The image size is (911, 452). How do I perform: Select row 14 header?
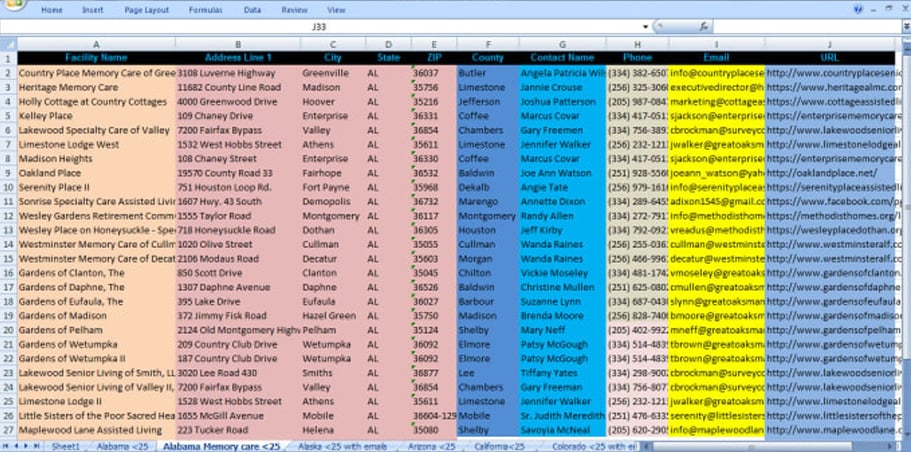coord(8,245)
